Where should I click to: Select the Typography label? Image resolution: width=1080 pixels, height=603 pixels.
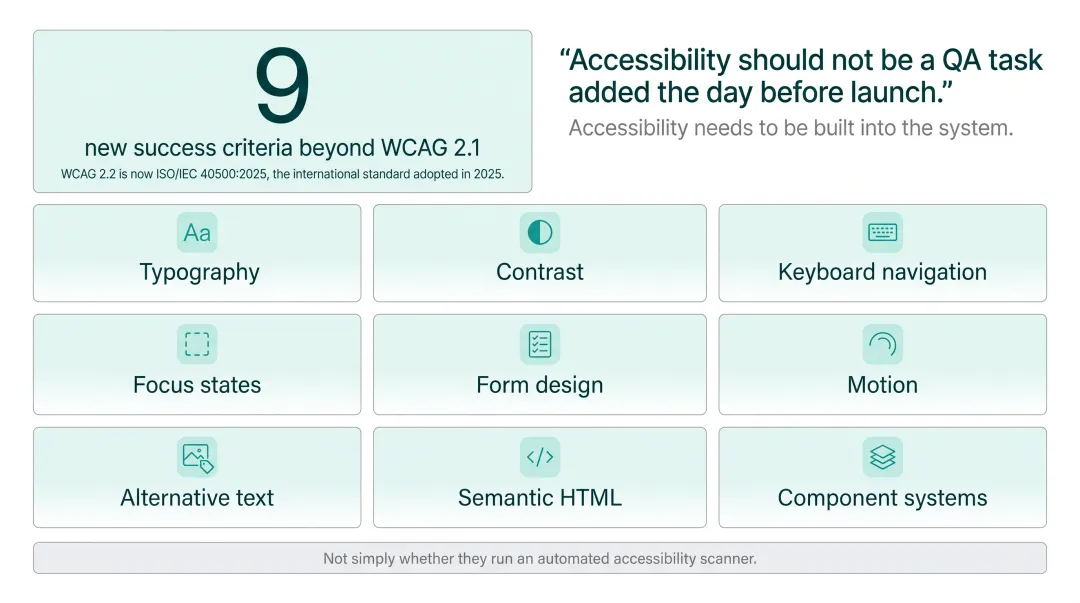coord(200,273)
